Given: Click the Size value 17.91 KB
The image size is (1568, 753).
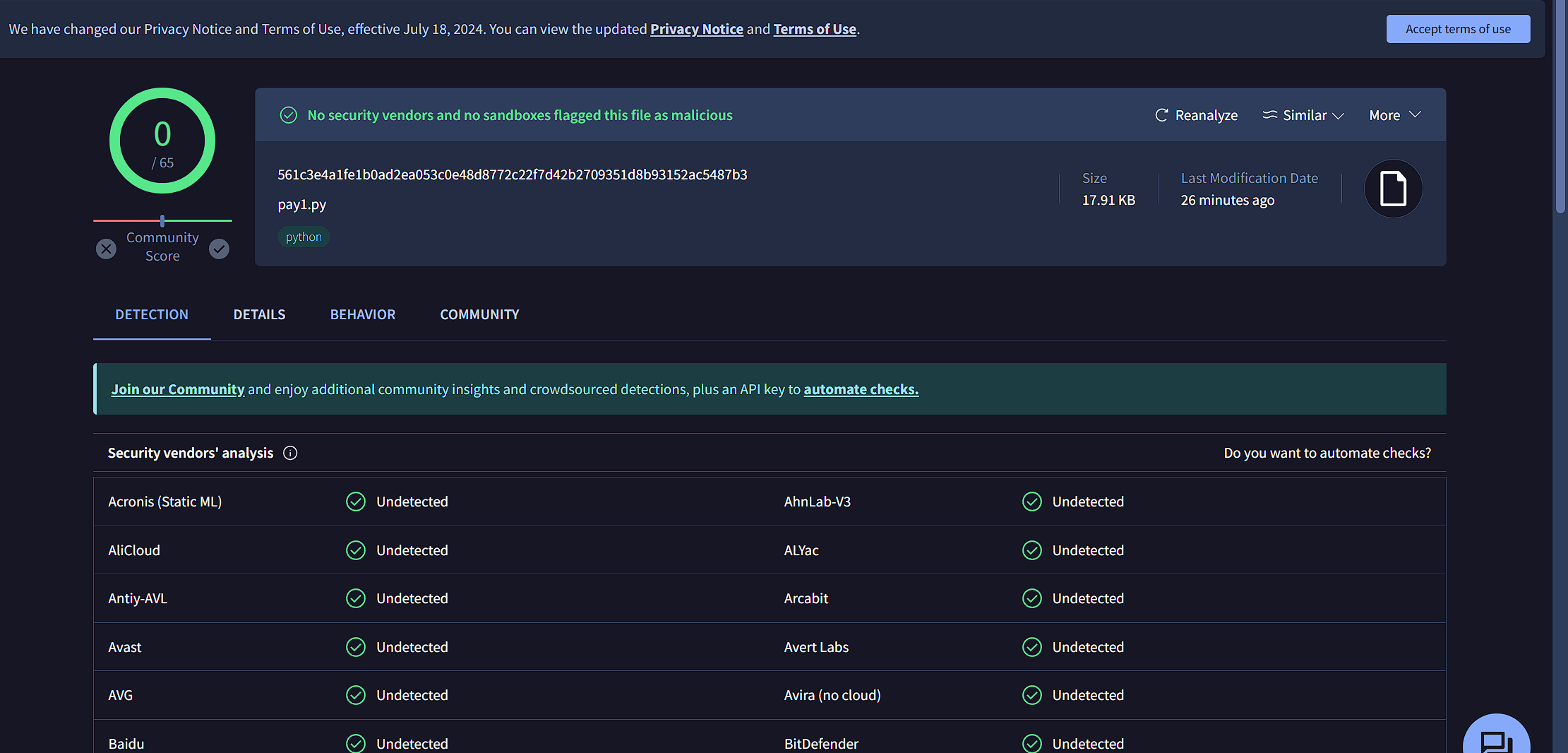Looking at the screenshot, I should click(1108, 200).
